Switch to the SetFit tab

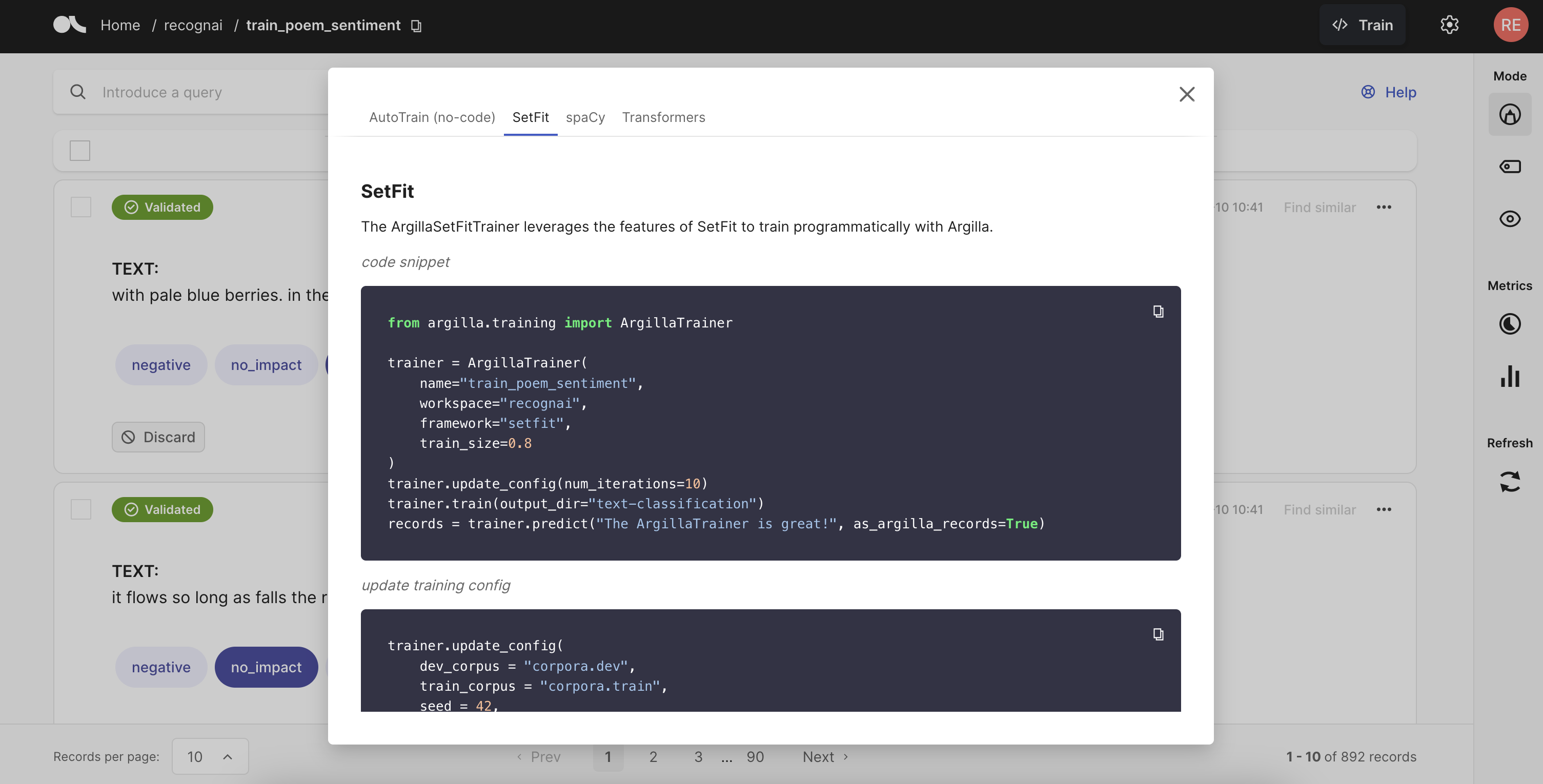click(x=530, y=117)
